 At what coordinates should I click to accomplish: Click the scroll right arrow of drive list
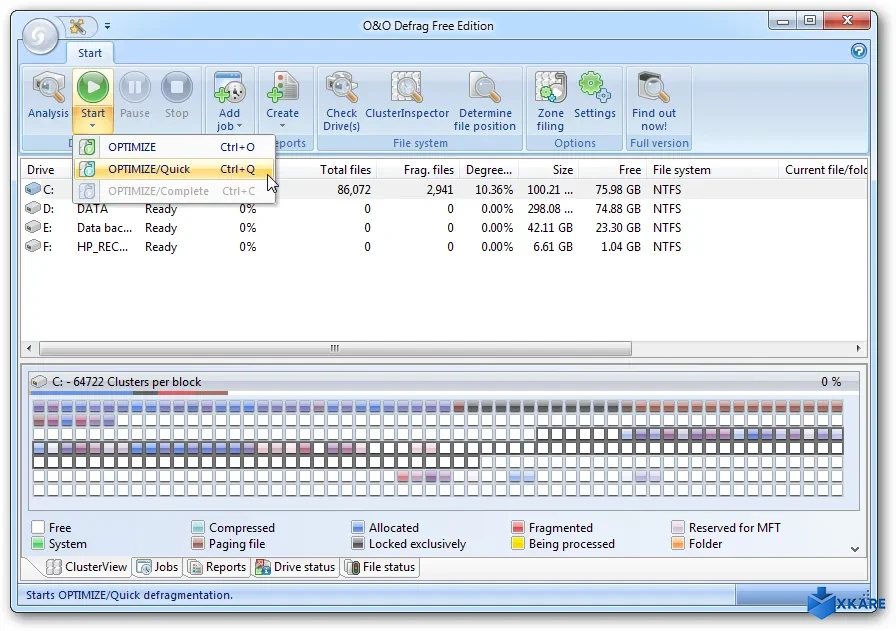pos(858,348)
